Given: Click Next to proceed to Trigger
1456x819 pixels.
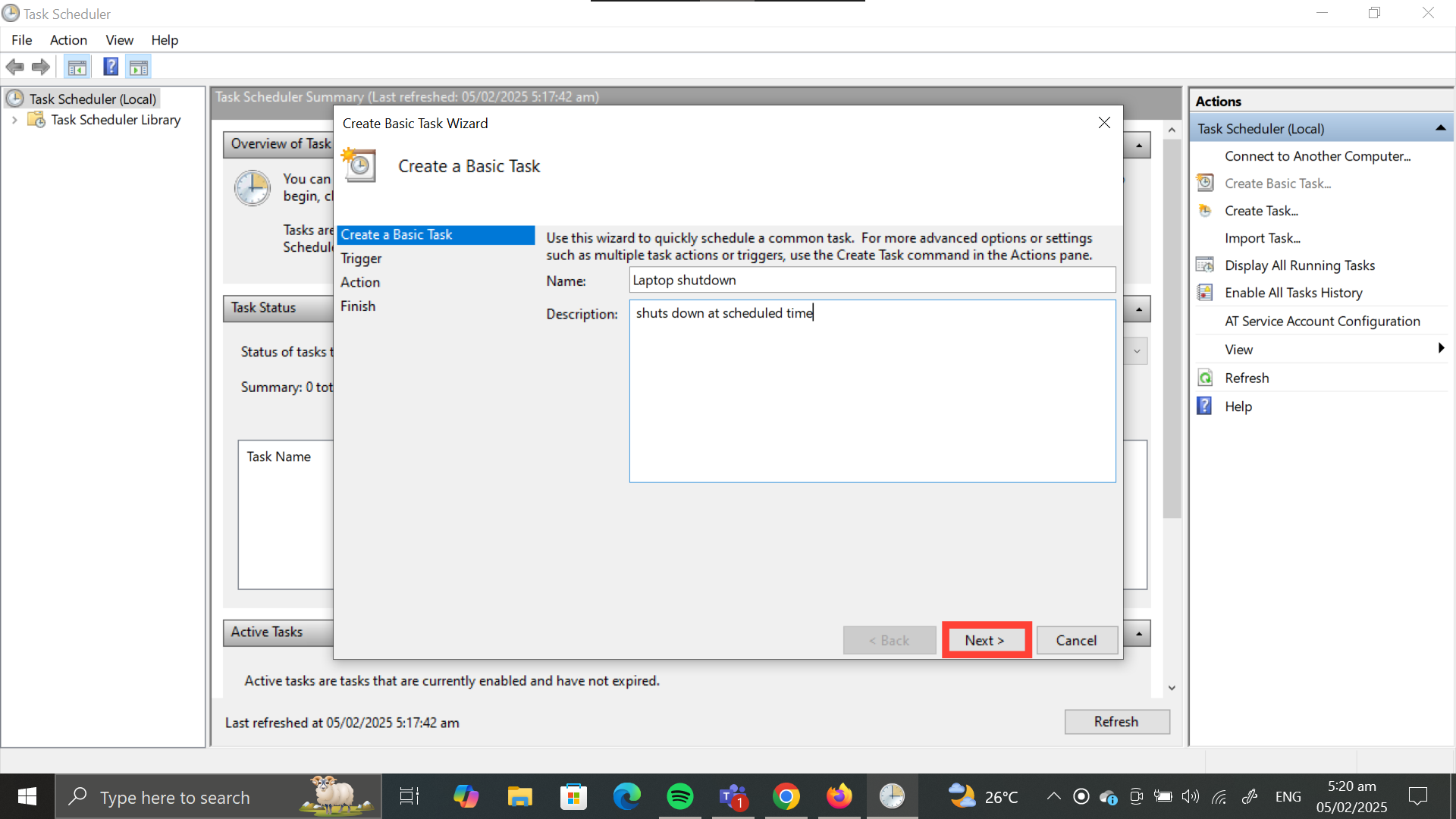Looking at the screenshot, I should coord(984,640).
